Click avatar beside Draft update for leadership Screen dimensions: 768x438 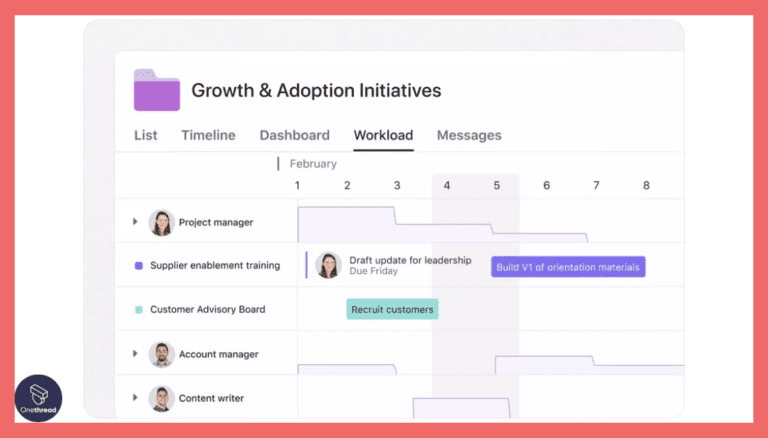click(328, 265)
